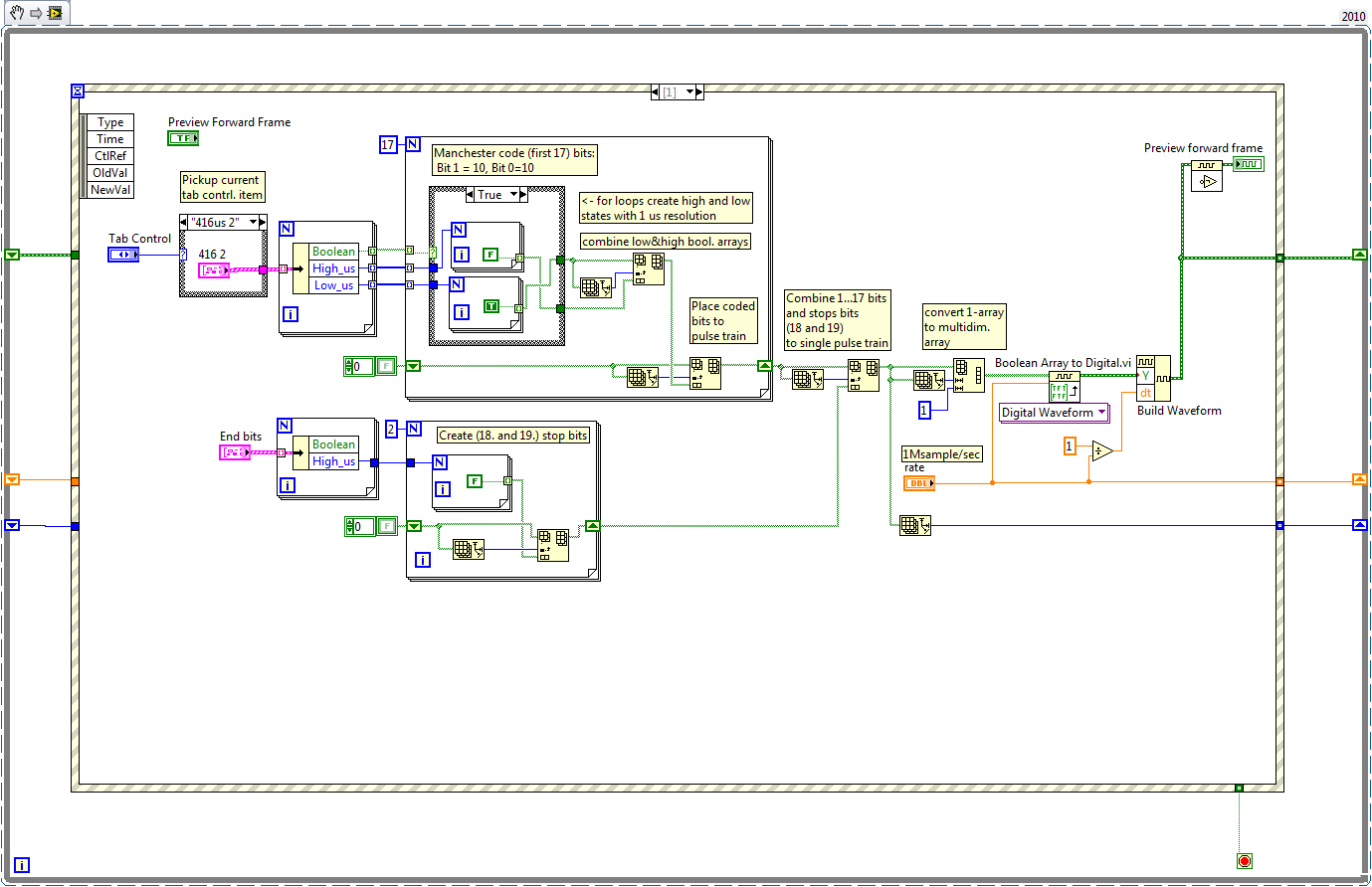Click the divide function triangle
The width and height of the screenshot is (1372, 887).
tap(1102, 450)
